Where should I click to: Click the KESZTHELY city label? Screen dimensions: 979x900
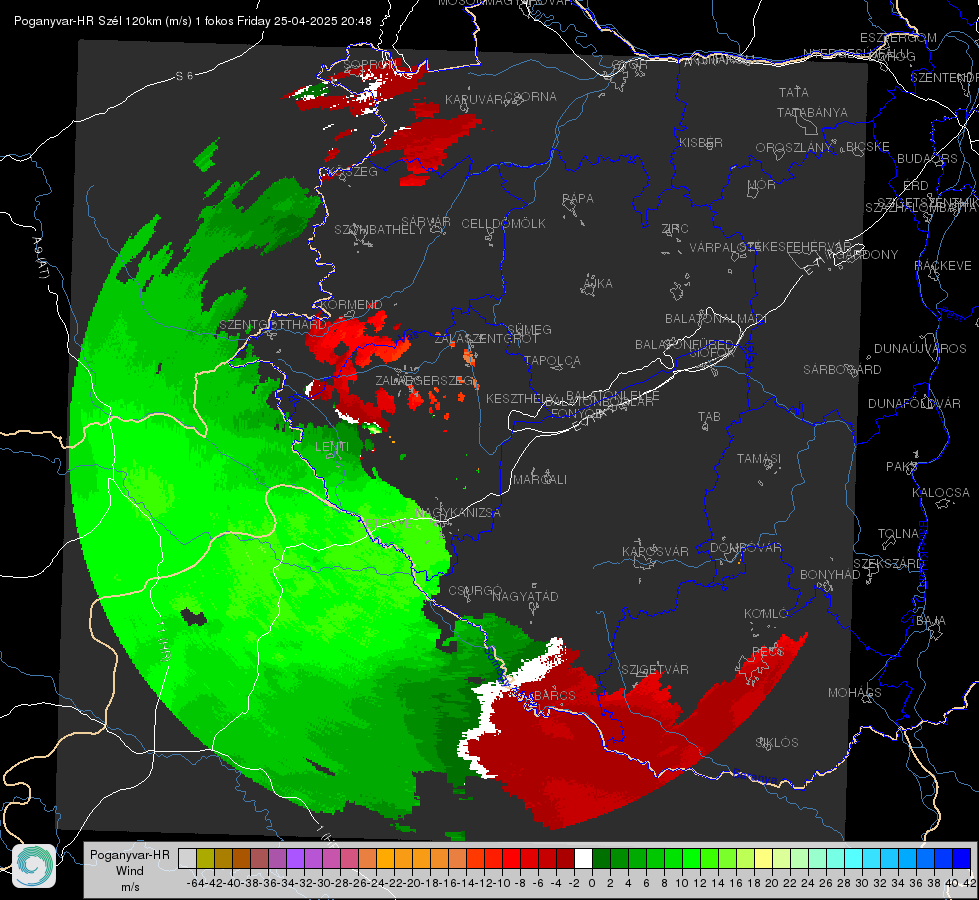(521, 398)
